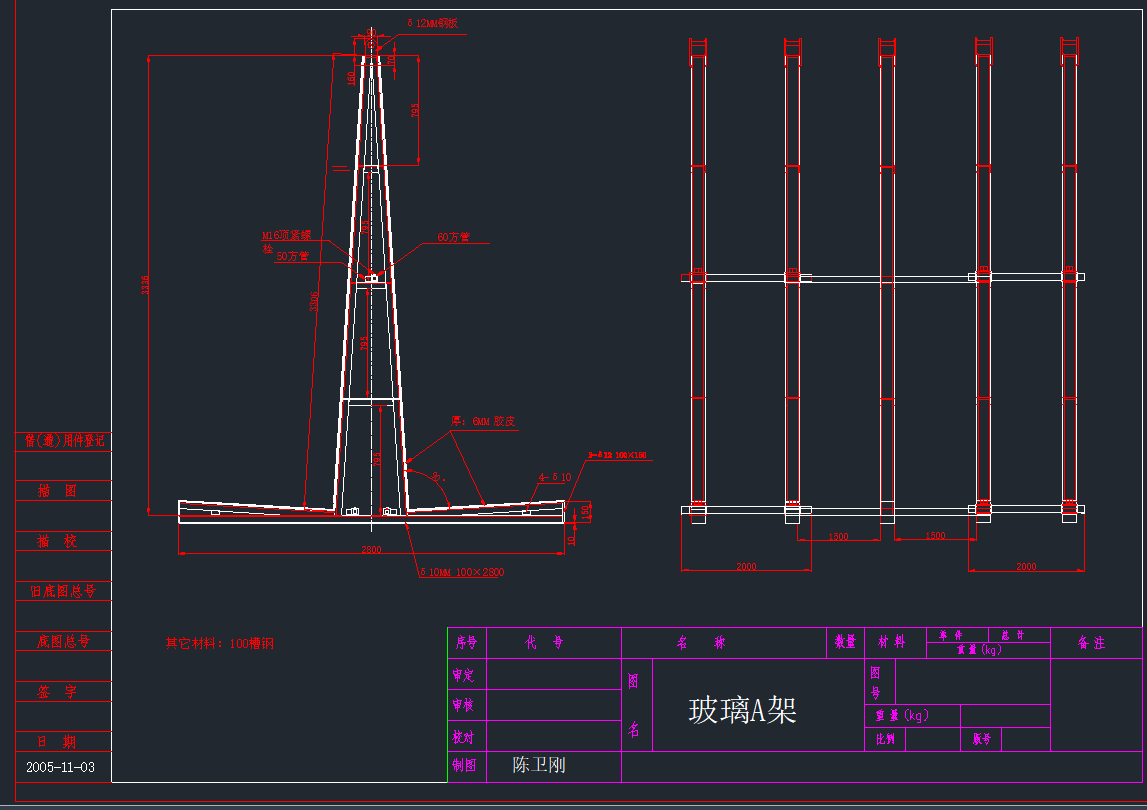Select the 4-δ10 annotation
This screenshot has height=810, width=1147.
pos(555,478)
